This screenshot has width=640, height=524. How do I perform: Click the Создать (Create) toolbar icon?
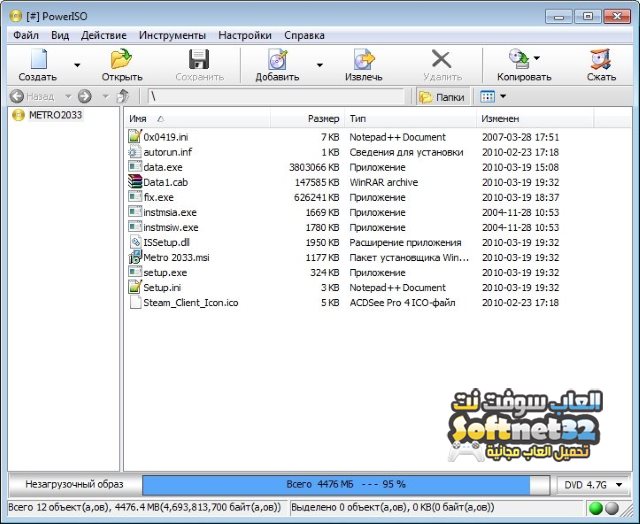coord(39,59)
